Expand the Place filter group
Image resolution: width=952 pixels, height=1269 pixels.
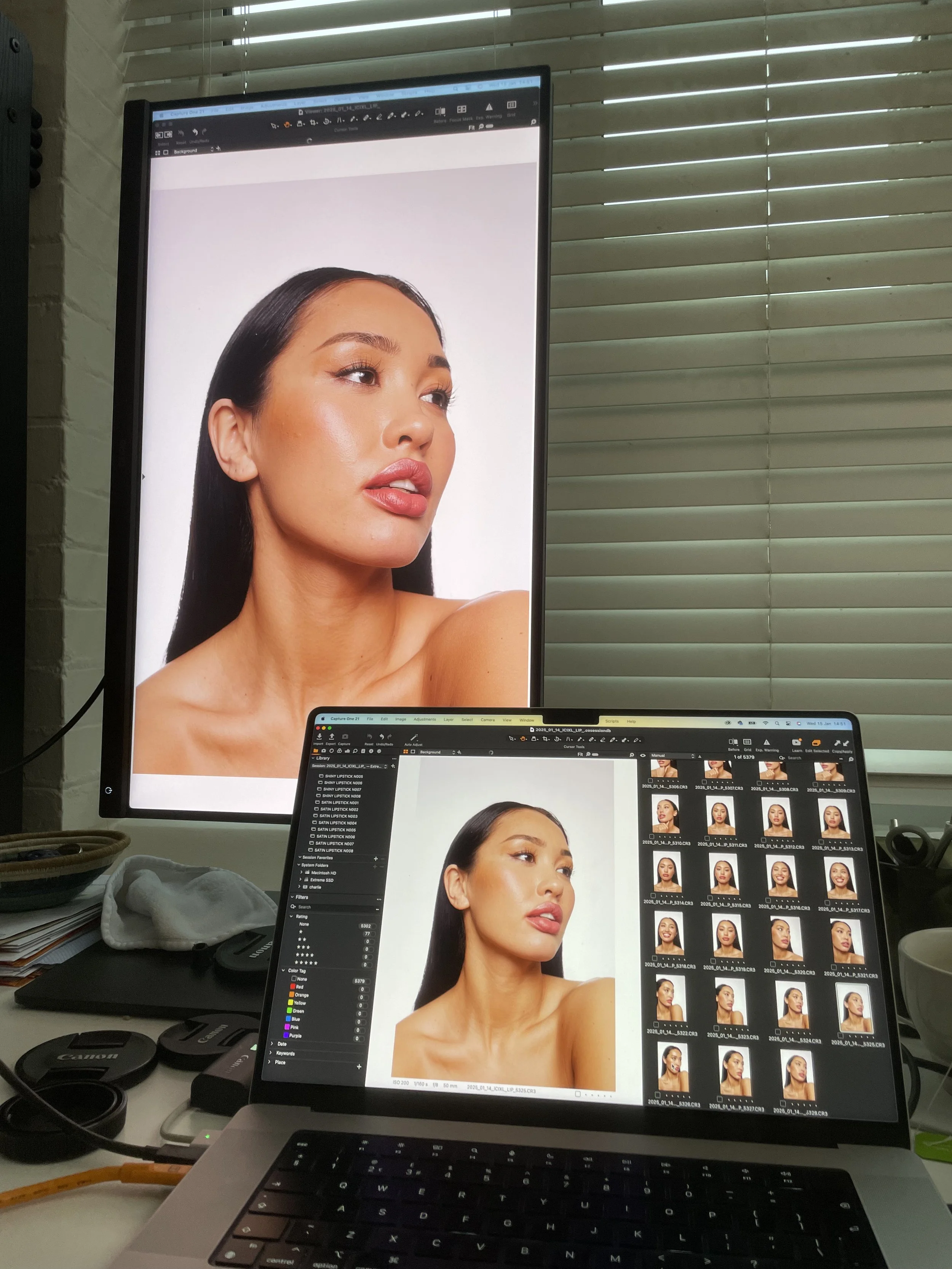[270, 1062]
